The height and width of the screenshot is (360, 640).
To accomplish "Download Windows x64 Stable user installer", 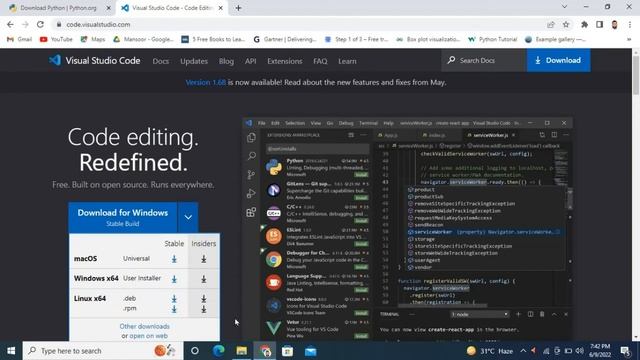I will (174, 279).
